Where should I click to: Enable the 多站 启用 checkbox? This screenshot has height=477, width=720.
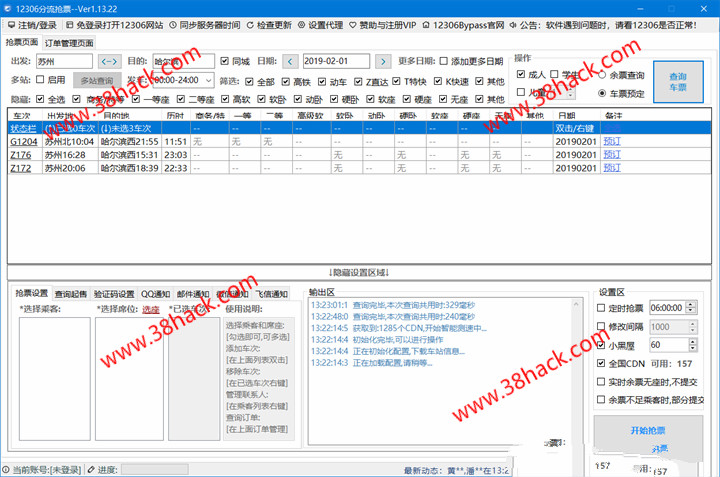40,79
